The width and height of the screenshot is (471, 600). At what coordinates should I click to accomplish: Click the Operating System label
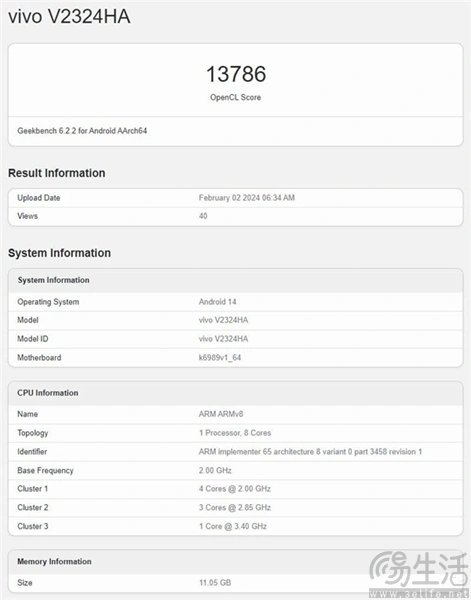click(48, 302)
